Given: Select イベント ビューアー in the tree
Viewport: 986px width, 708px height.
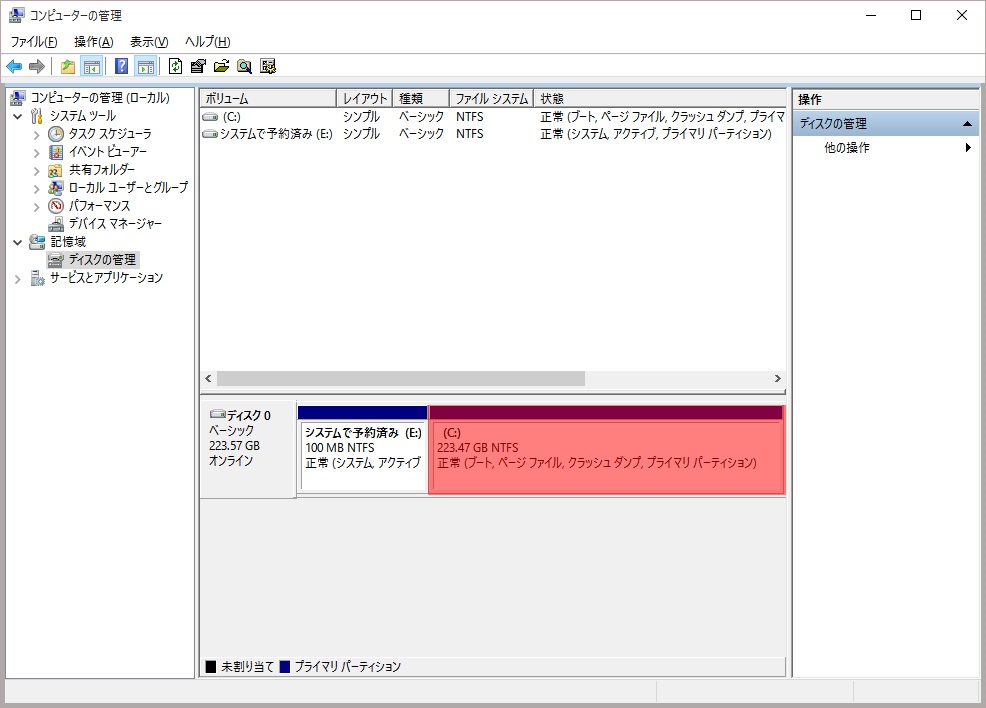Looking at the screenshot, I should coord(108,152).
